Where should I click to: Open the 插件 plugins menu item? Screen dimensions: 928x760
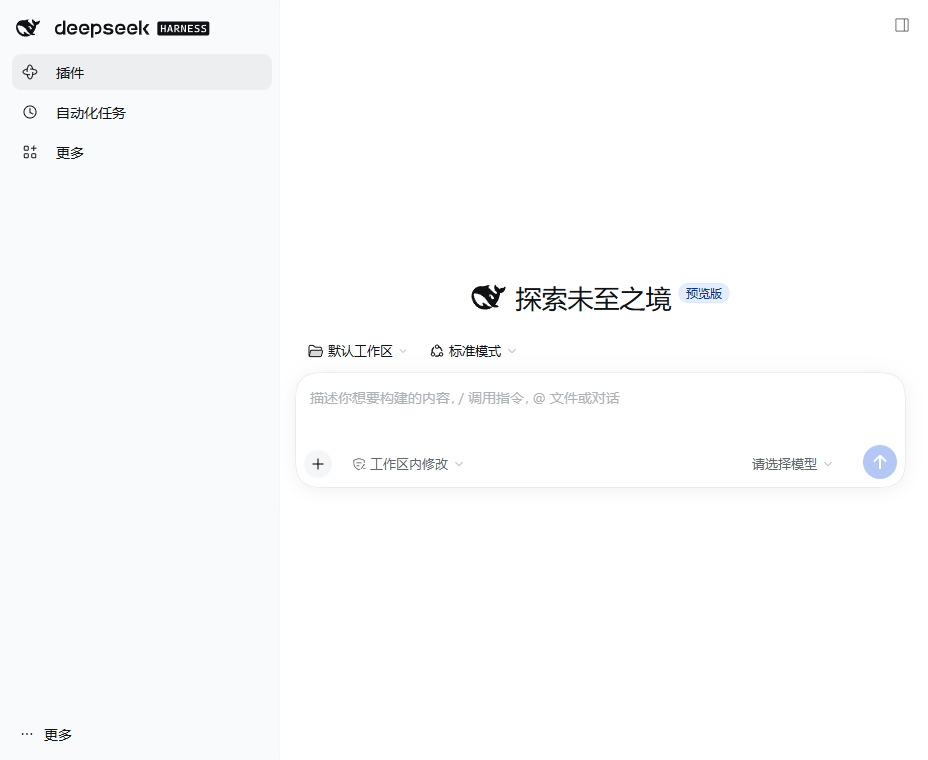pos(142,72)
